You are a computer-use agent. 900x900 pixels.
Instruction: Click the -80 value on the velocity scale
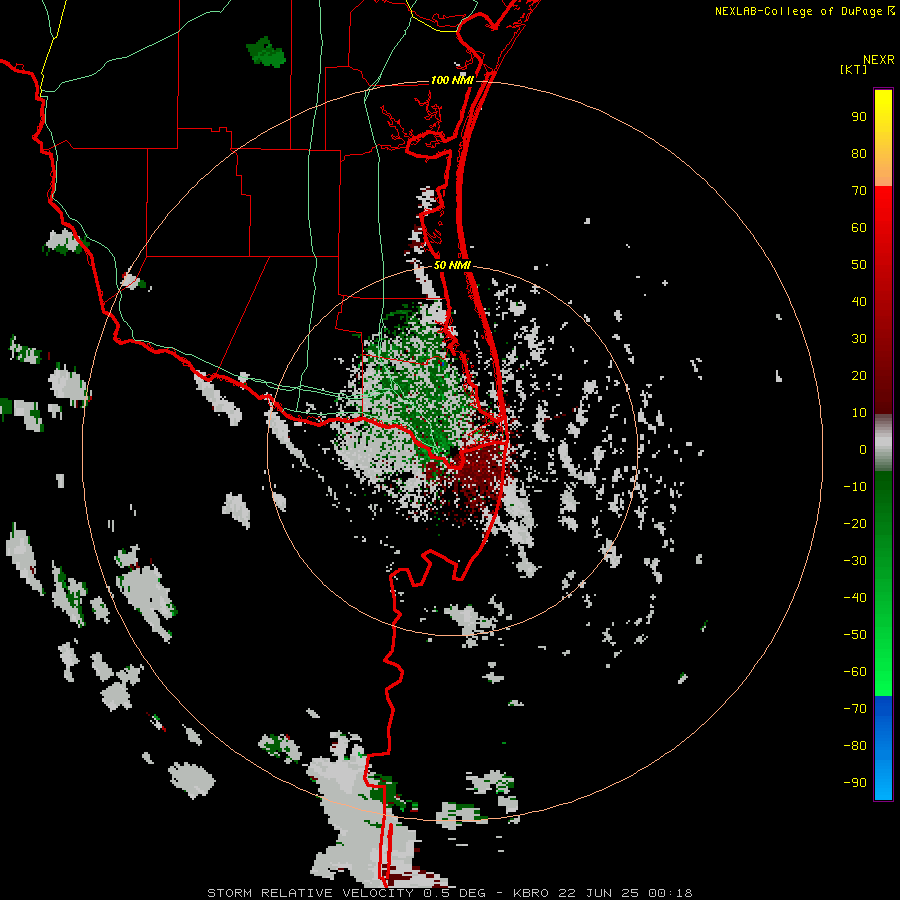click(855, 746)
